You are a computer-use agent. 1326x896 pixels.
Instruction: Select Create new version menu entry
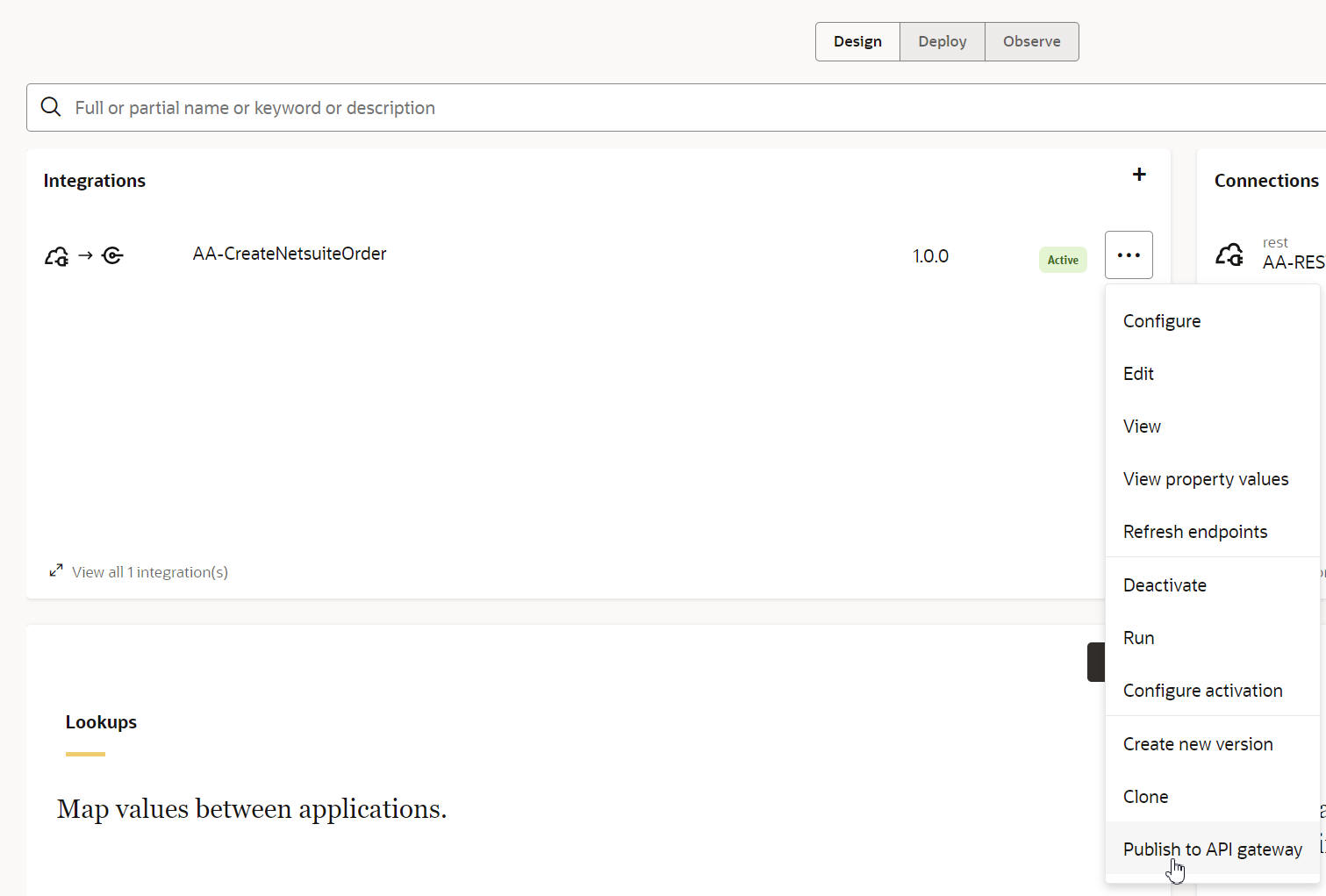[x=1198, y=744]
